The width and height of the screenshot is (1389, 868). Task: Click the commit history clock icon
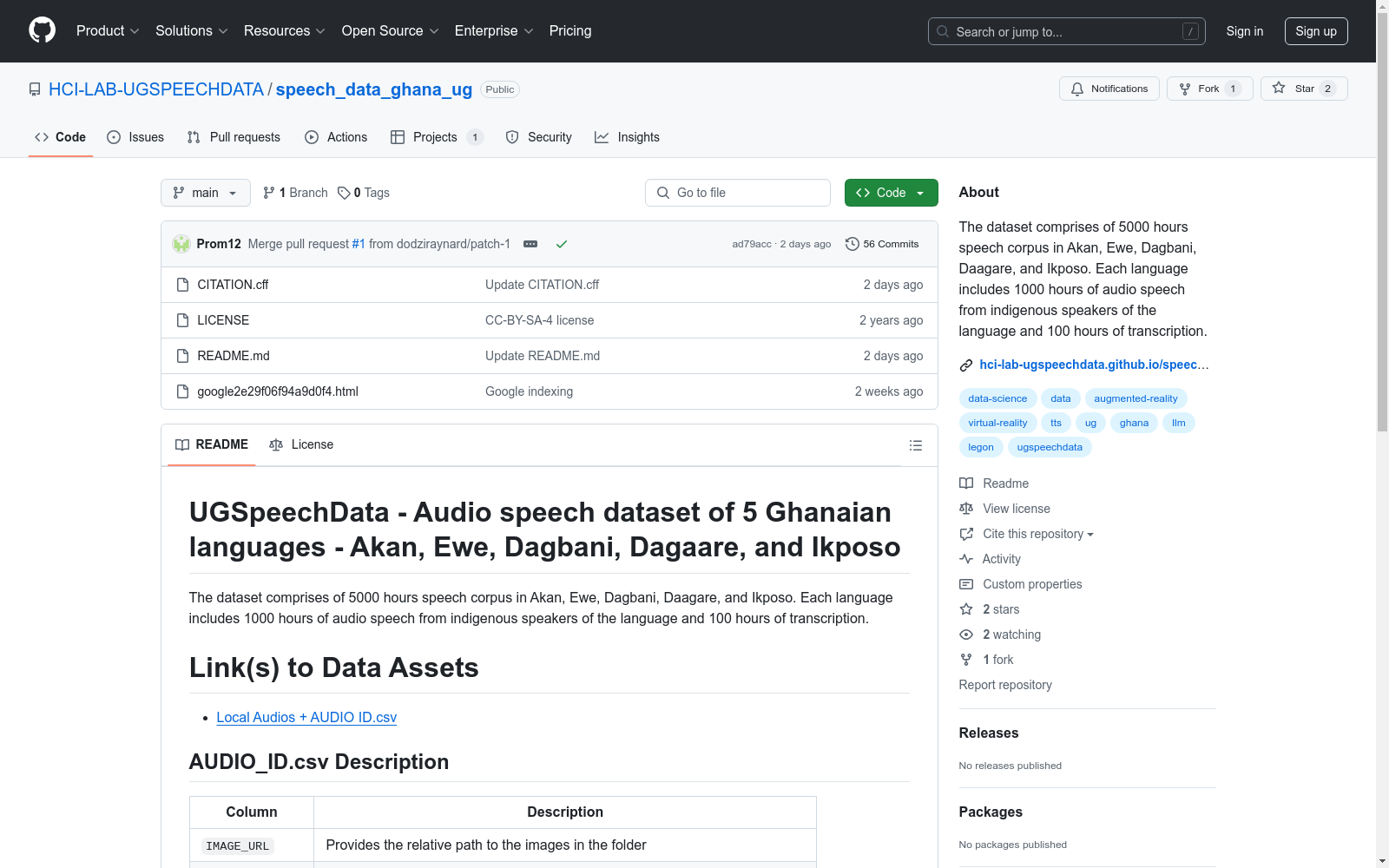852,244
